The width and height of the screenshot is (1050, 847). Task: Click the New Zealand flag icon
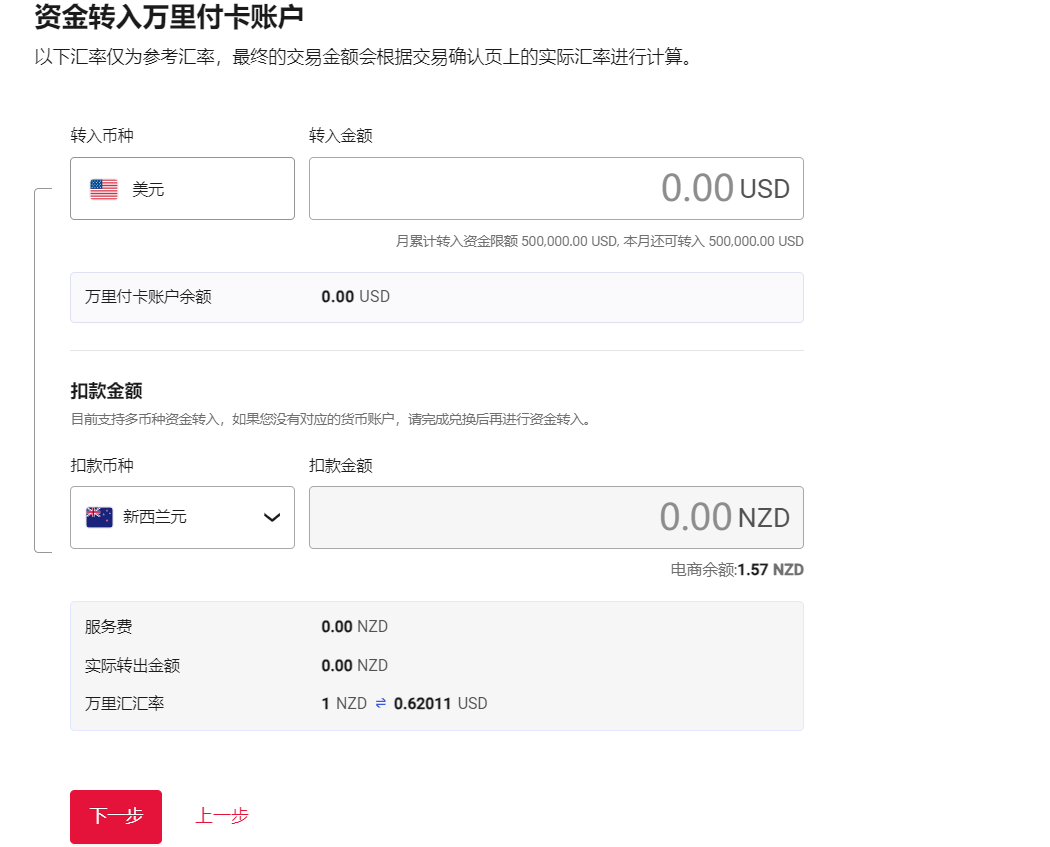[x=99, y=517]
